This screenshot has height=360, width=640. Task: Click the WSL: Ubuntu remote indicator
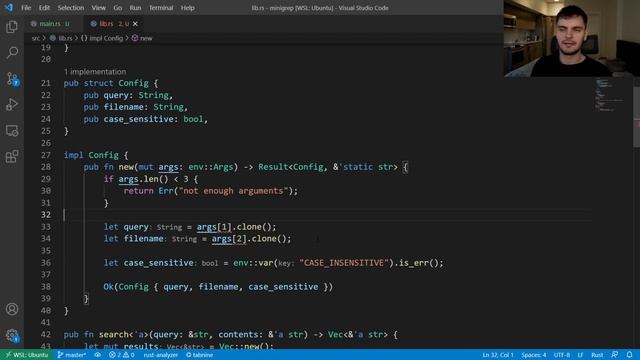[x=27, y=355]
